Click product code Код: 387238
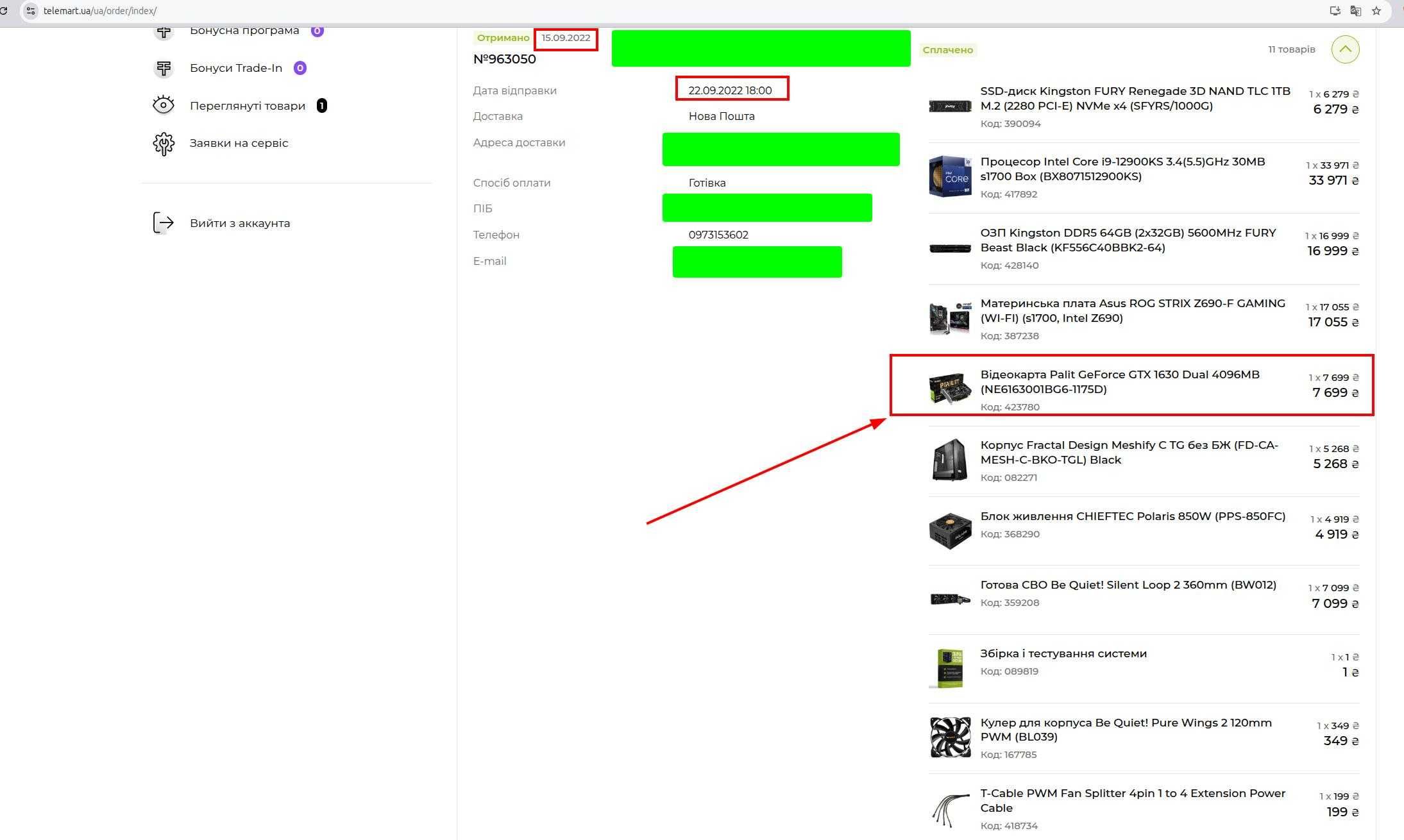 tap(1010, 336)
